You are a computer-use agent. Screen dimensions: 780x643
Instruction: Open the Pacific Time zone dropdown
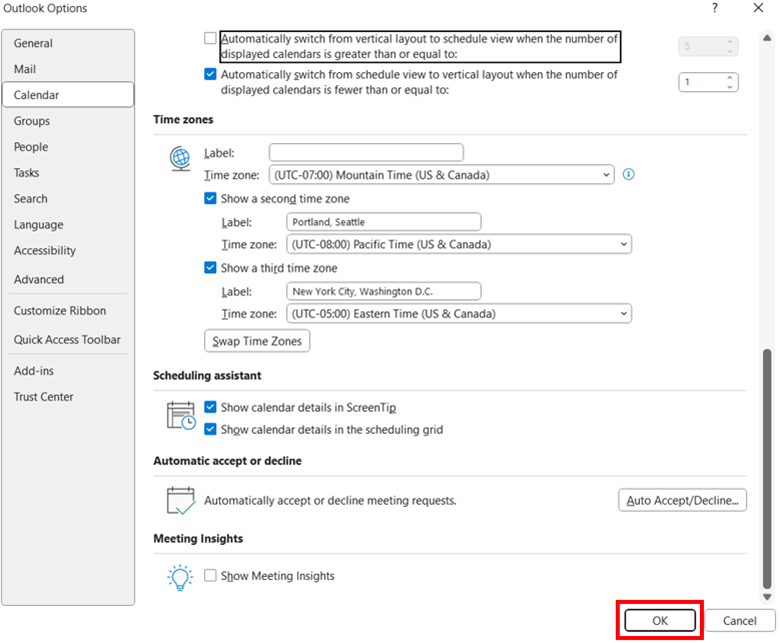(459, 244)
